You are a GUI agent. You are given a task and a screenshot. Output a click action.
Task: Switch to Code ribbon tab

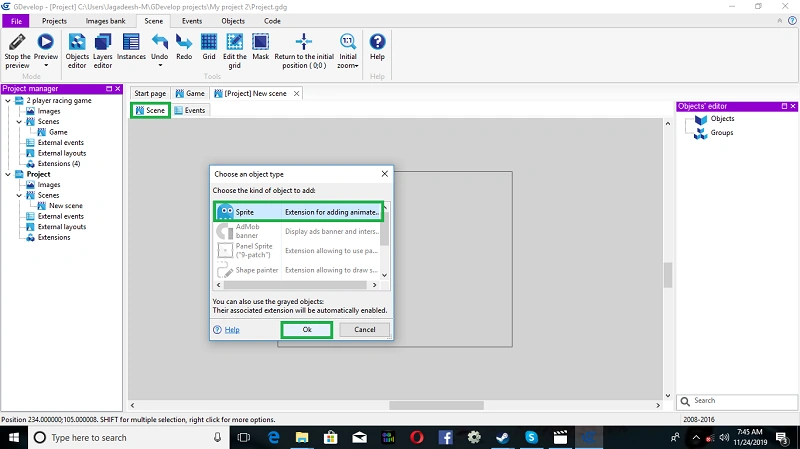272,21
